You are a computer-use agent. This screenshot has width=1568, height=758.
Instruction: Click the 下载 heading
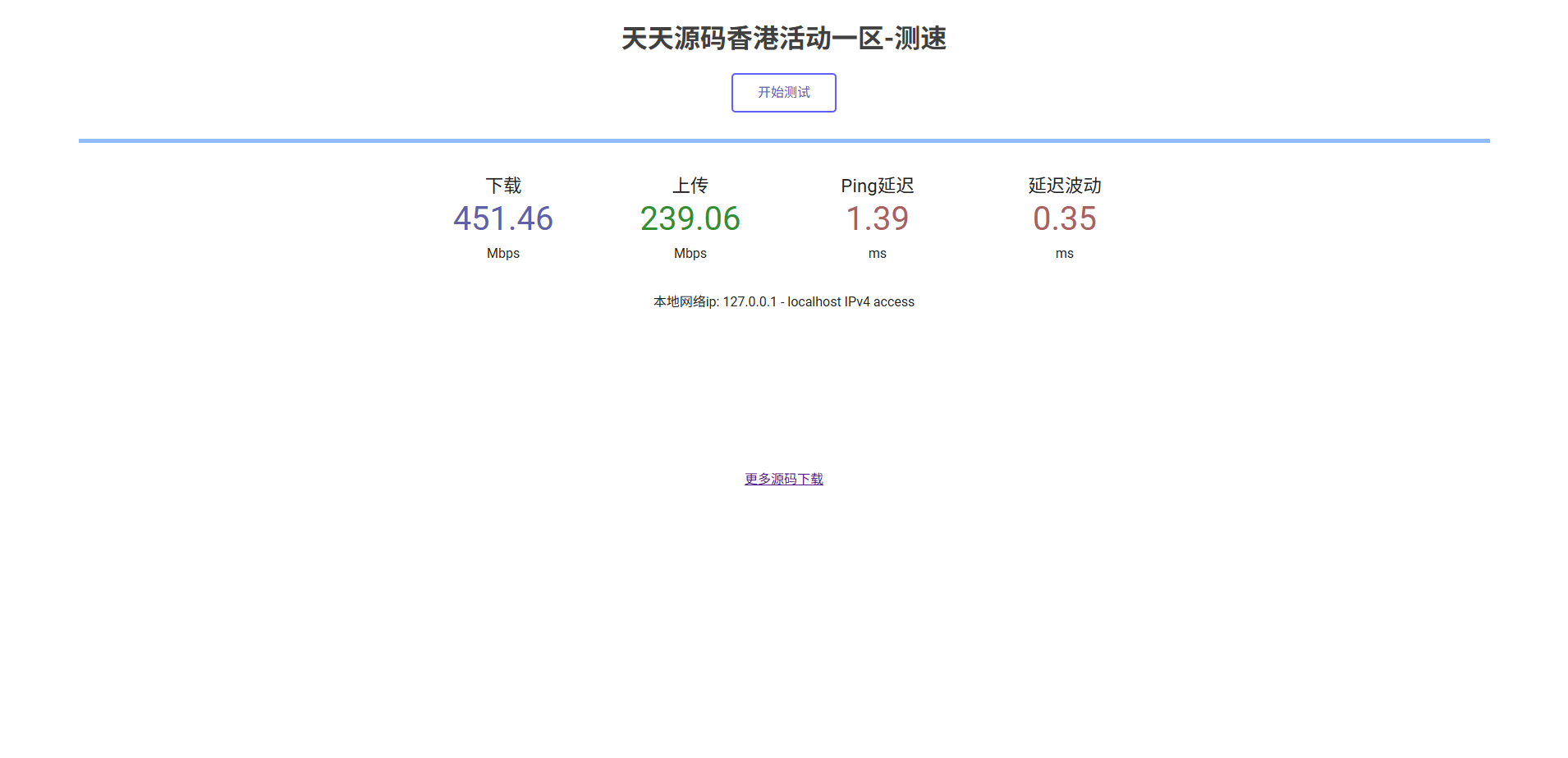click(502, 186)
